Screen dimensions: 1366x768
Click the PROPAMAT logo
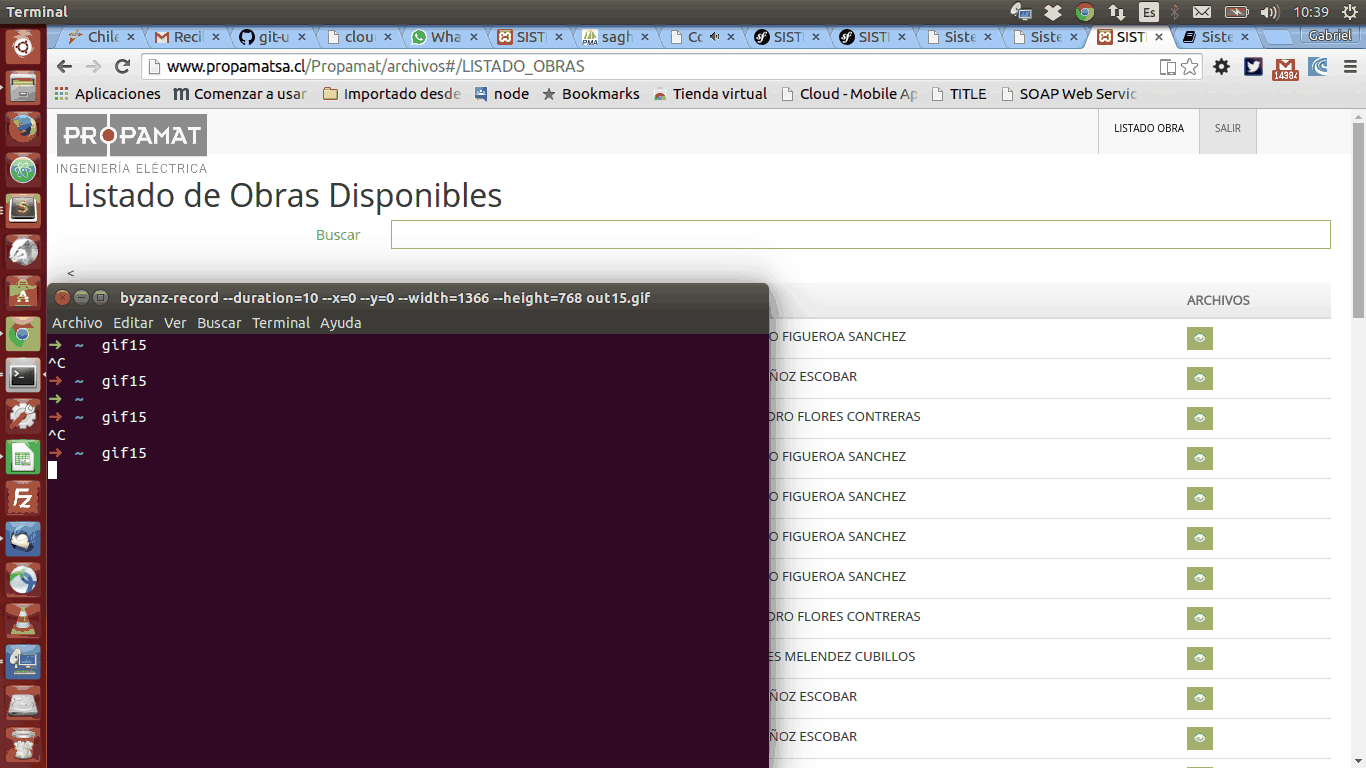(x=131, y=135)
